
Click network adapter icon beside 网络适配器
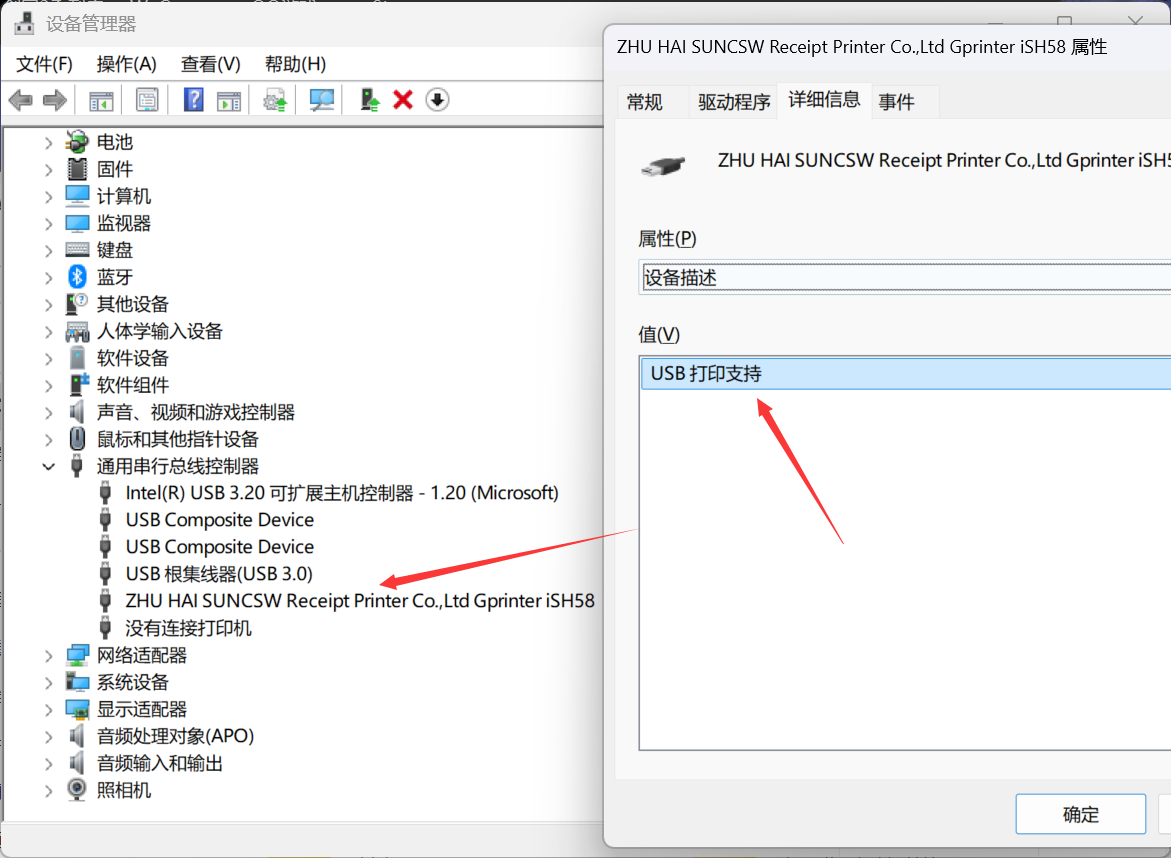77,655
